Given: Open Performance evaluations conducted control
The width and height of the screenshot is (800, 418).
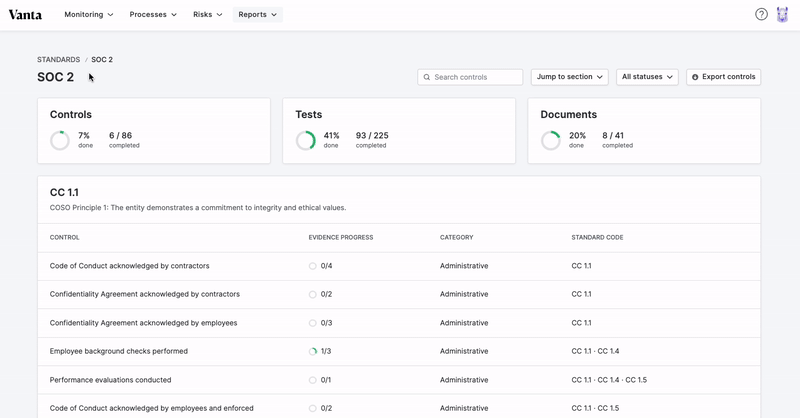Looking at the screenshot, I should point(110,380).
